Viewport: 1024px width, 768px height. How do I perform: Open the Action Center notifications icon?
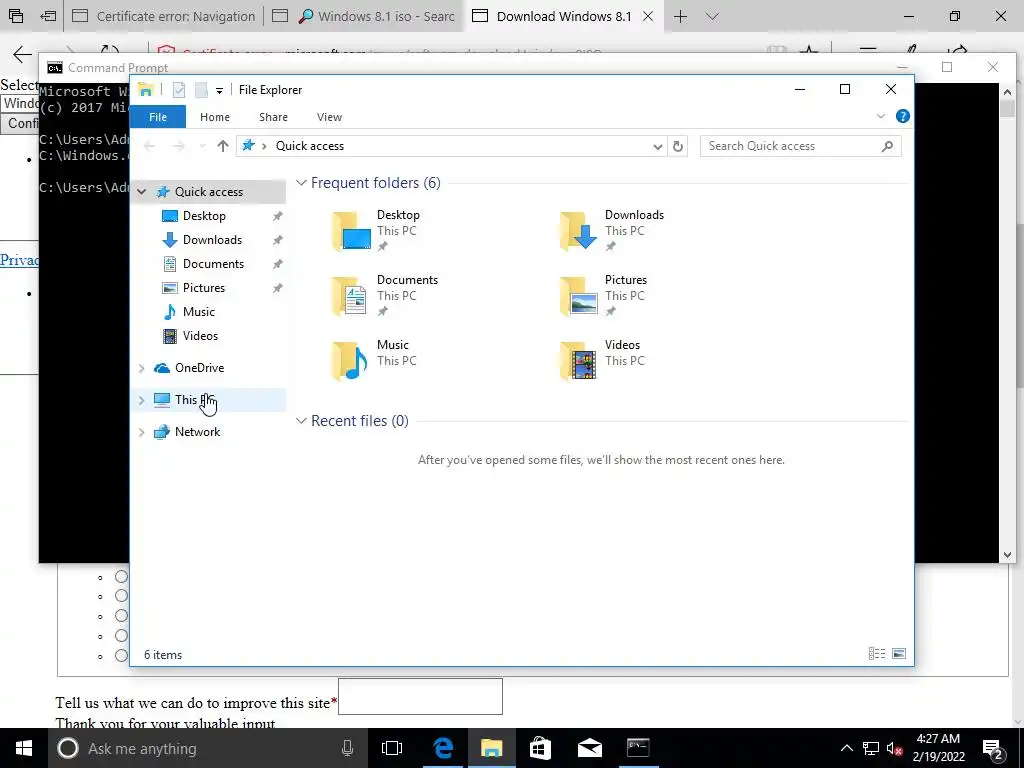pyautogui.click(x=993, y=748)
